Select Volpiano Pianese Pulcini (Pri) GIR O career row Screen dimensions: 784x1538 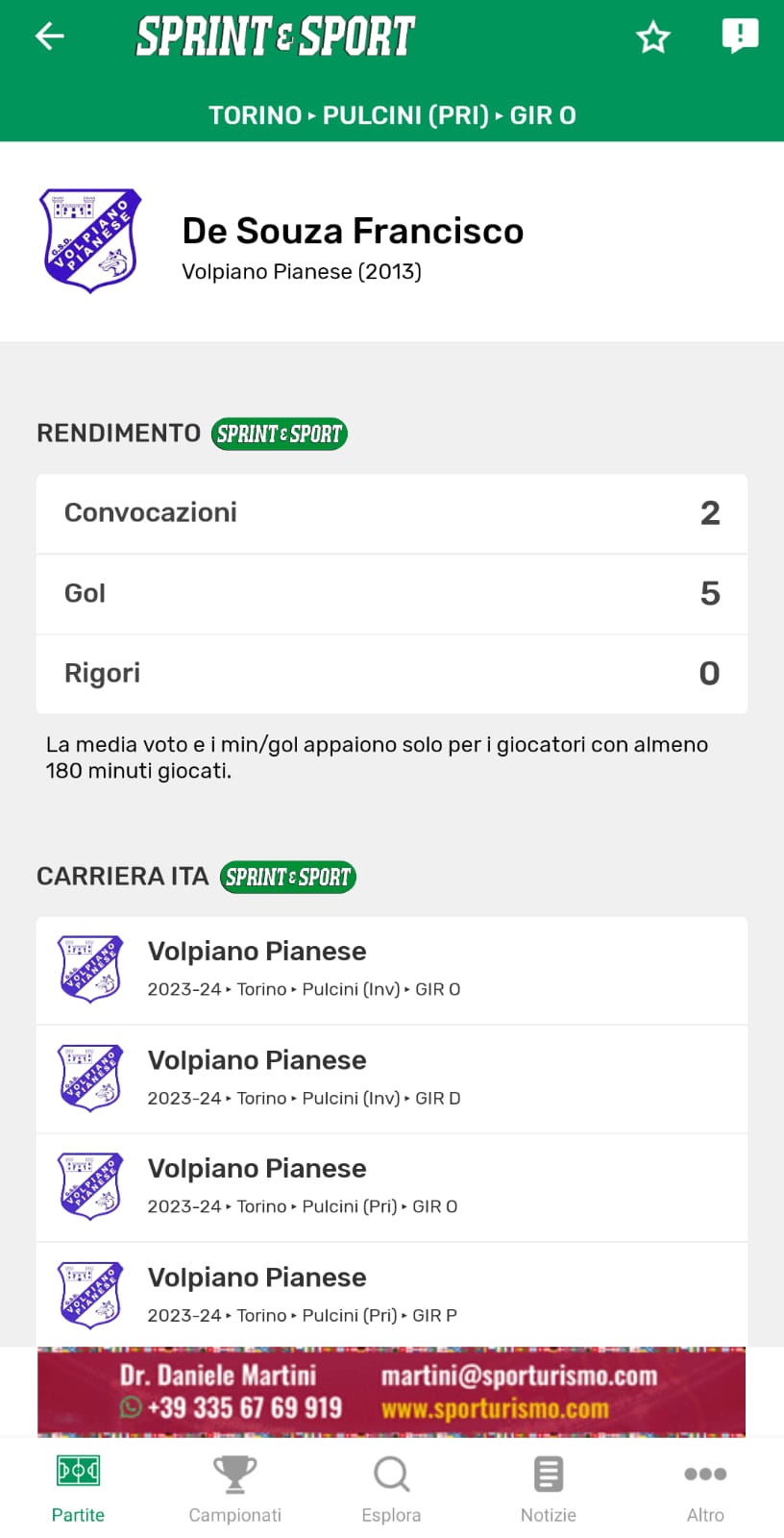pos(392,1187)
